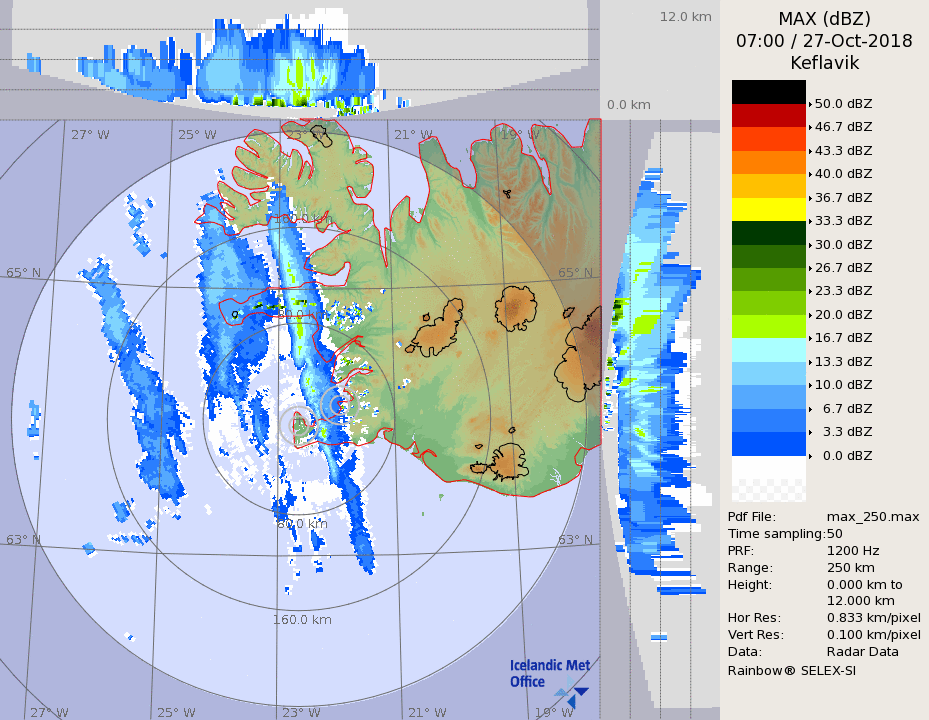Click the MAX (dBZ) product title
This screenshot has width=929, height=720.
point(824,18)
